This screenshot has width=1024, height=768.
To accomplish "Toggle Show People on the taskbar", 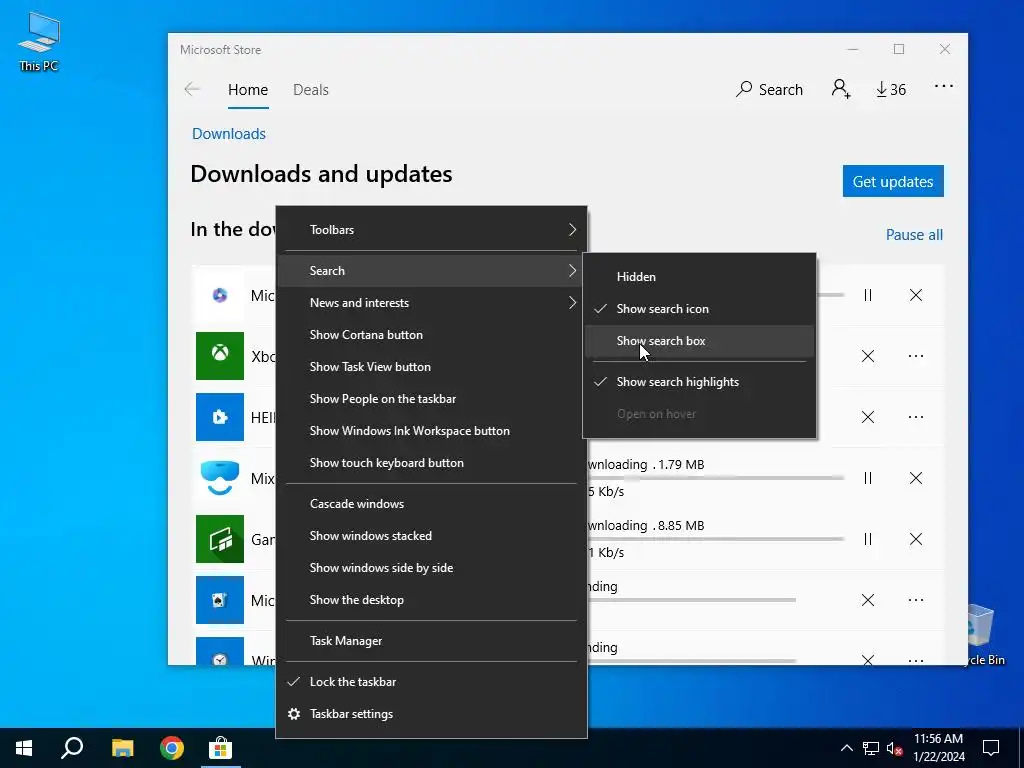I will [x=432, y=398].
